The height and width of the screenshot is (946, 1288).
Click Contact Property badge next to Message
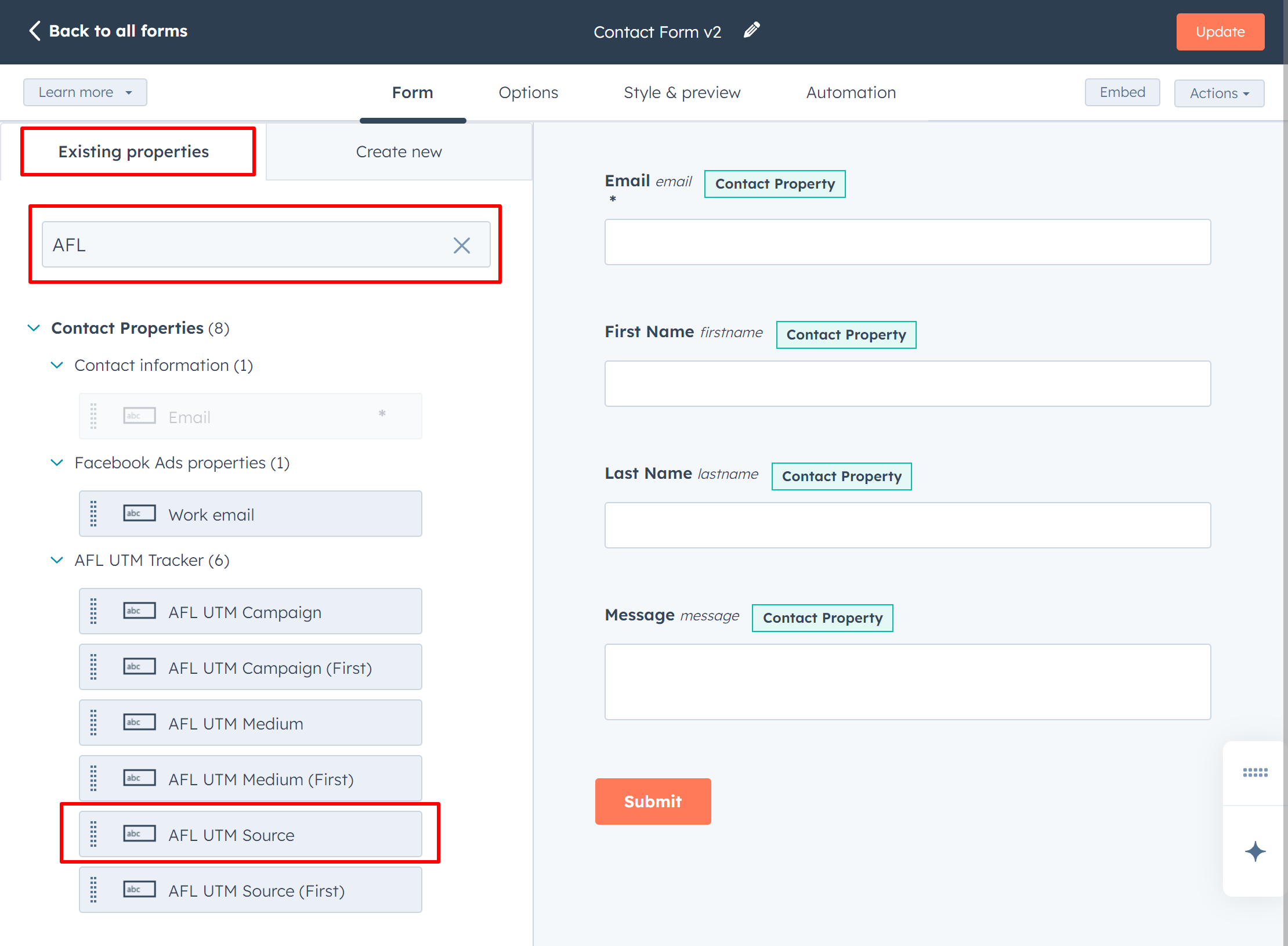[822, 618]
